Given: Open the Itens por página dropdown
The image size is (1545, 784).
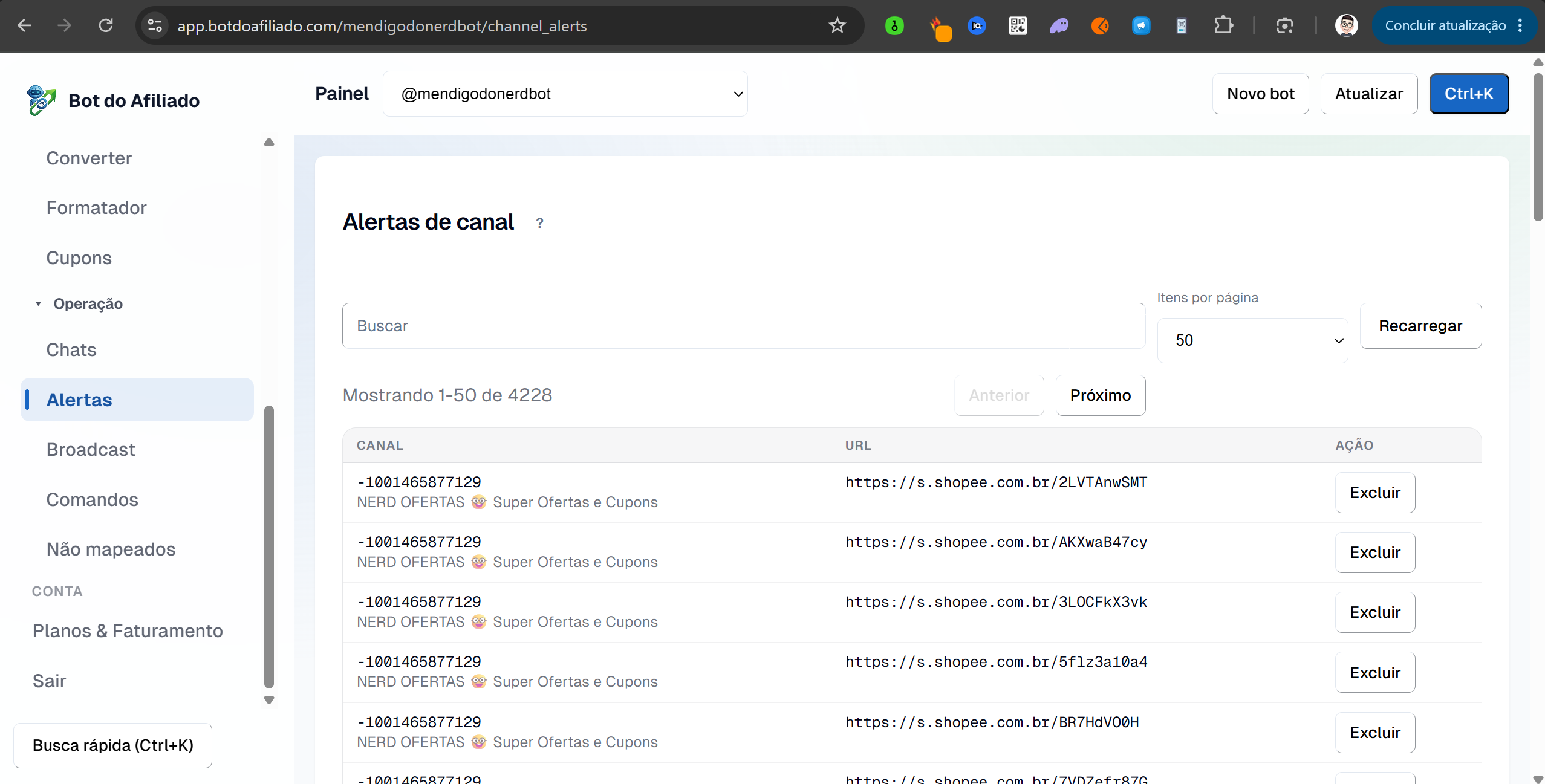Looking at the screenshot, I should [x=1252, y=340].
